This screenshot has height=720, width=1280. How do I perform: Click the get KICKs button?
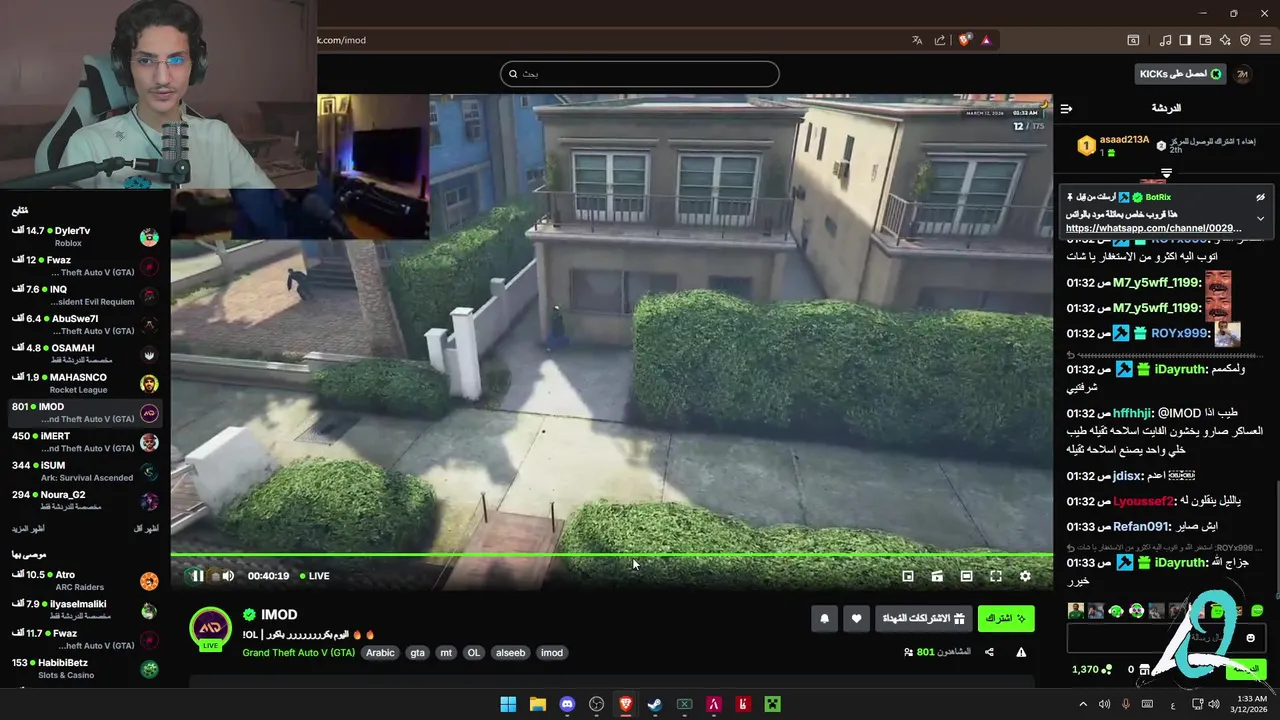point(1180,74)
